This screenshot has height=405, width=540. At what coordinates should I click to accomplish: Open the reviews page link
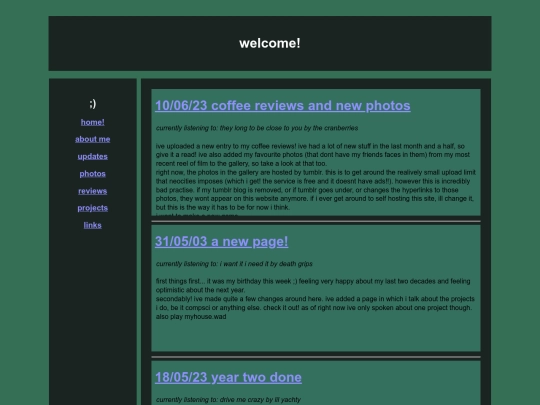pyautogui.click(x=92, y=191)
